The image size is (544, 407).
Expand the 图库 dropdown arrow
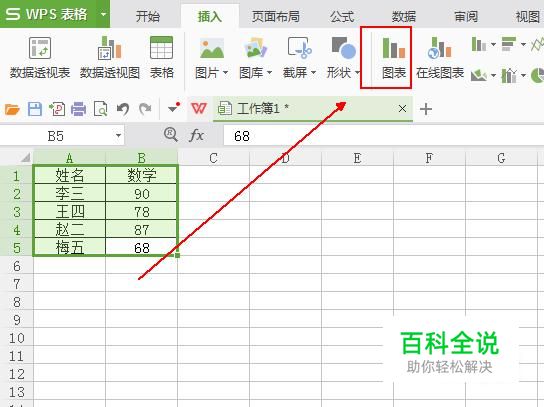click(269, 73)
